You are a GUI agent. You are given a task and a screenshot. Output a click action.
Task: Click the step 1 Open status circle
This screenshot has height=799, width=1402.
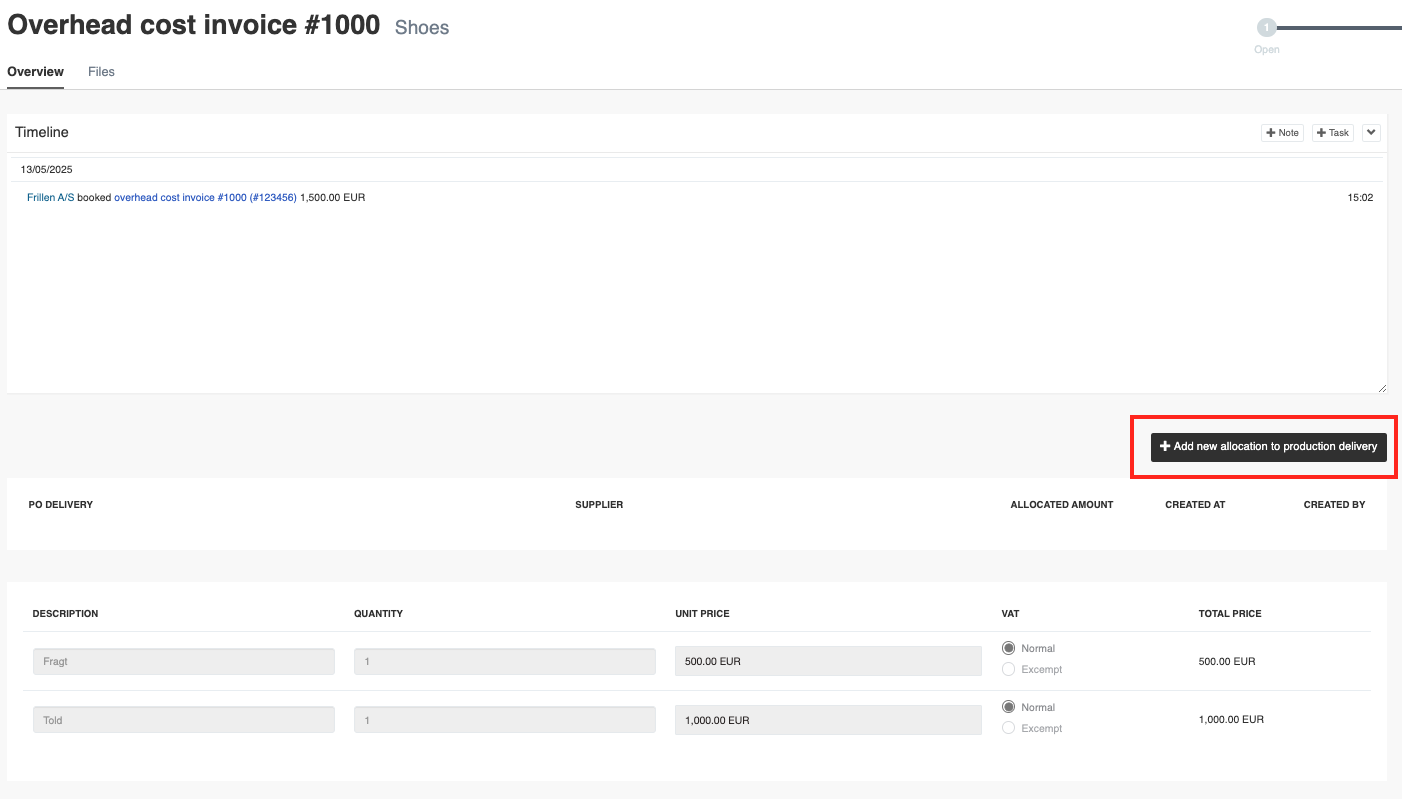click(x=1266, y=28)
